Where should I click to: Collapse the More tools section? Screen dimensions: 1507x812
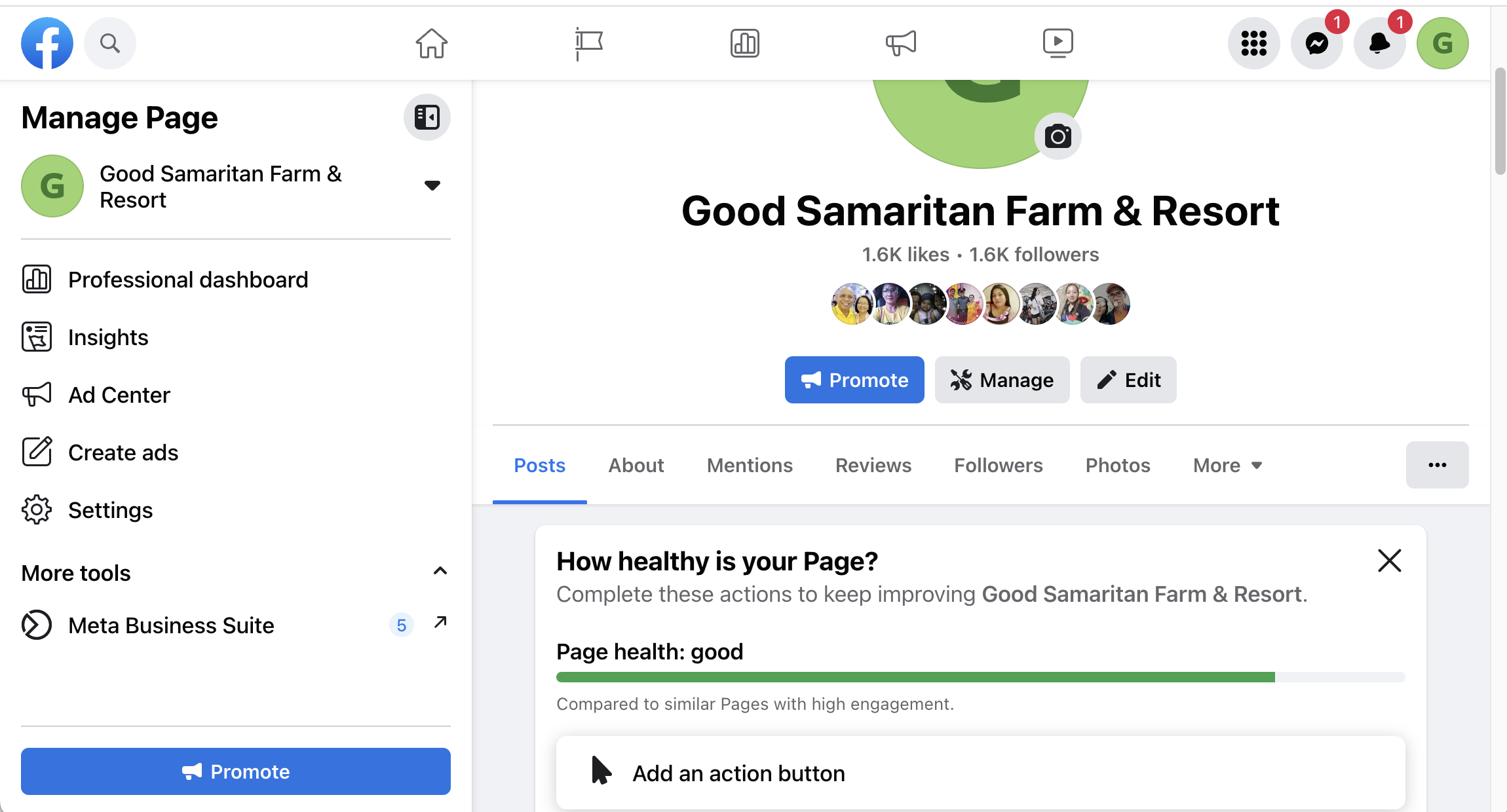point(440,571)
